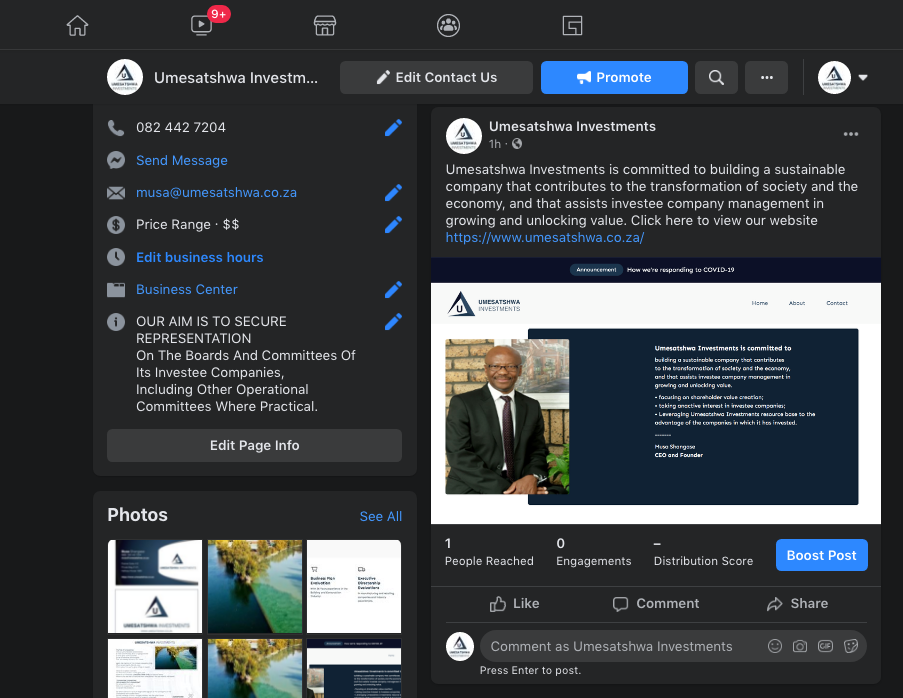The height and width of the screenshot is (698, 903).
Task: View the Distribution Score stat
Action: (703, 552)
